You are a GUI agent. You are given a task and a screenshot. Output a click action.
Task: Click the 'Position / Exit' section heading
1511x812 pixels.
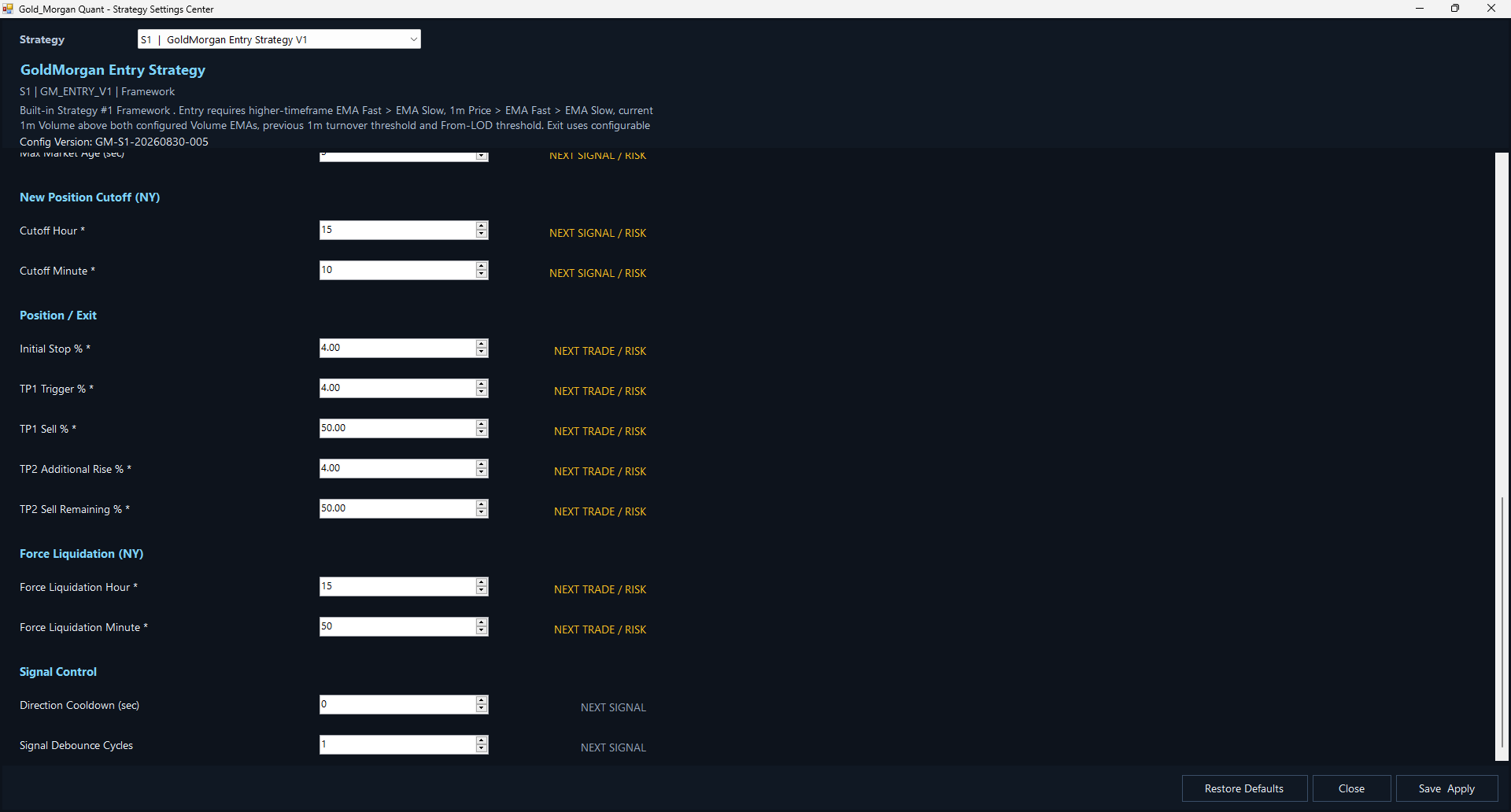point(58,316)
